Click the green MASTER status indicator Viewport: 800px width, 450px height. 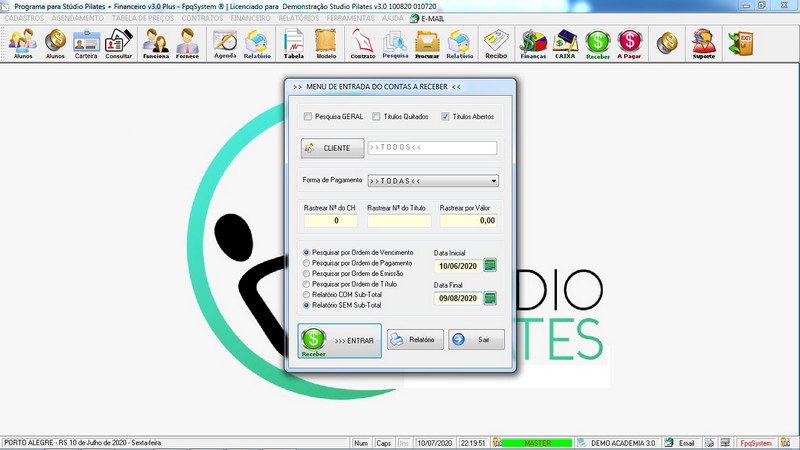[x=537, y=443]
